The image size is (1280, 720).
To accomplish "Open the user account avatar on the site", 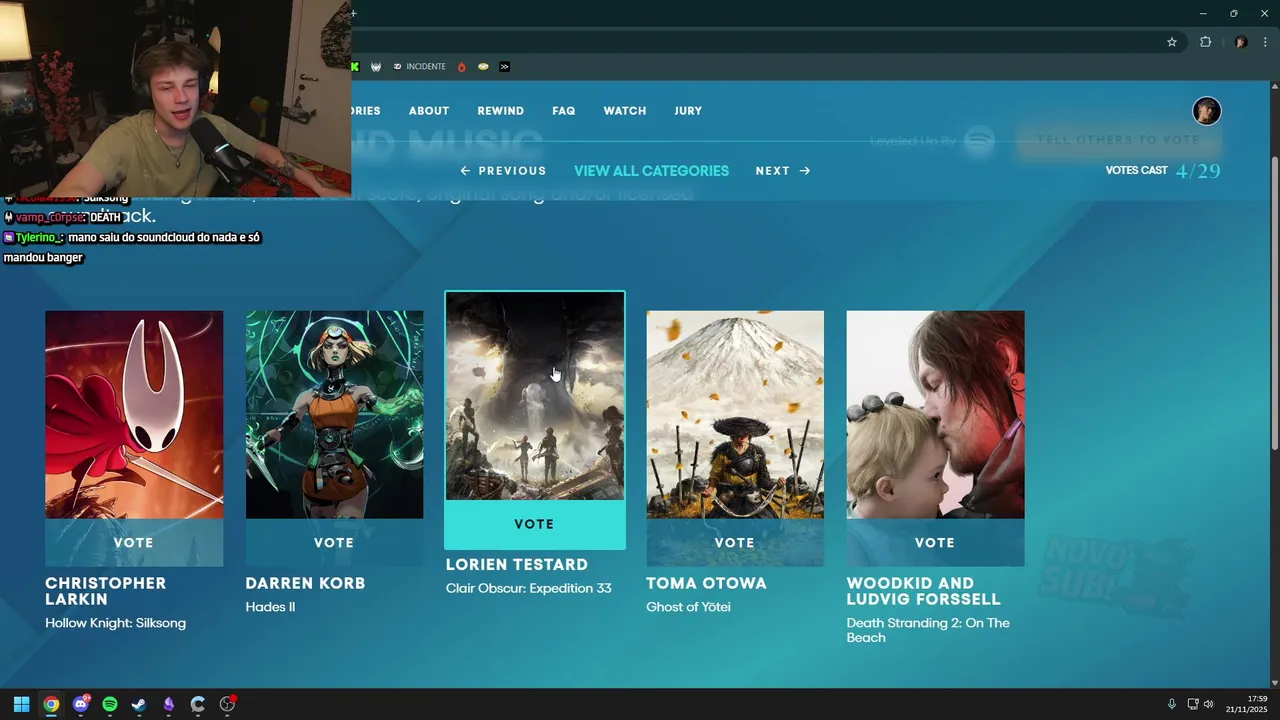I will [1207, 111].
